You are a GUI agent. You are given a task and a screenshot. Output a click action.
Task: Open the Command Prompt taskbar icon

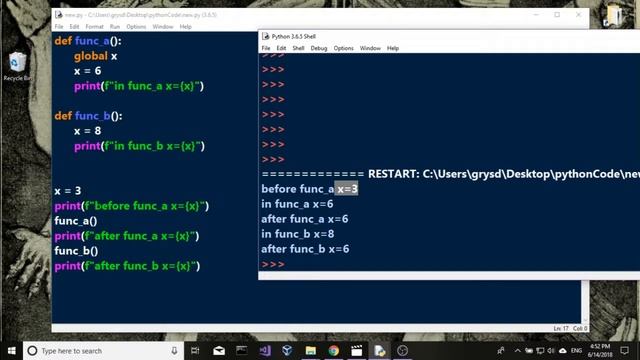pos(242,351)
